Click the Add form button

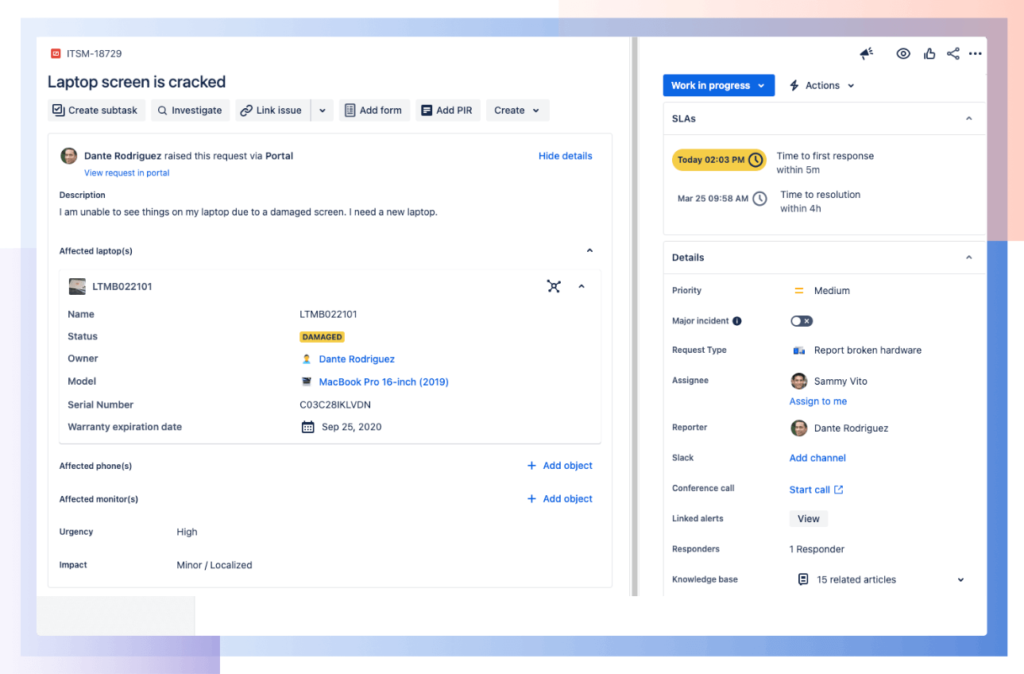pyautogui.click(x=373, y=110)
